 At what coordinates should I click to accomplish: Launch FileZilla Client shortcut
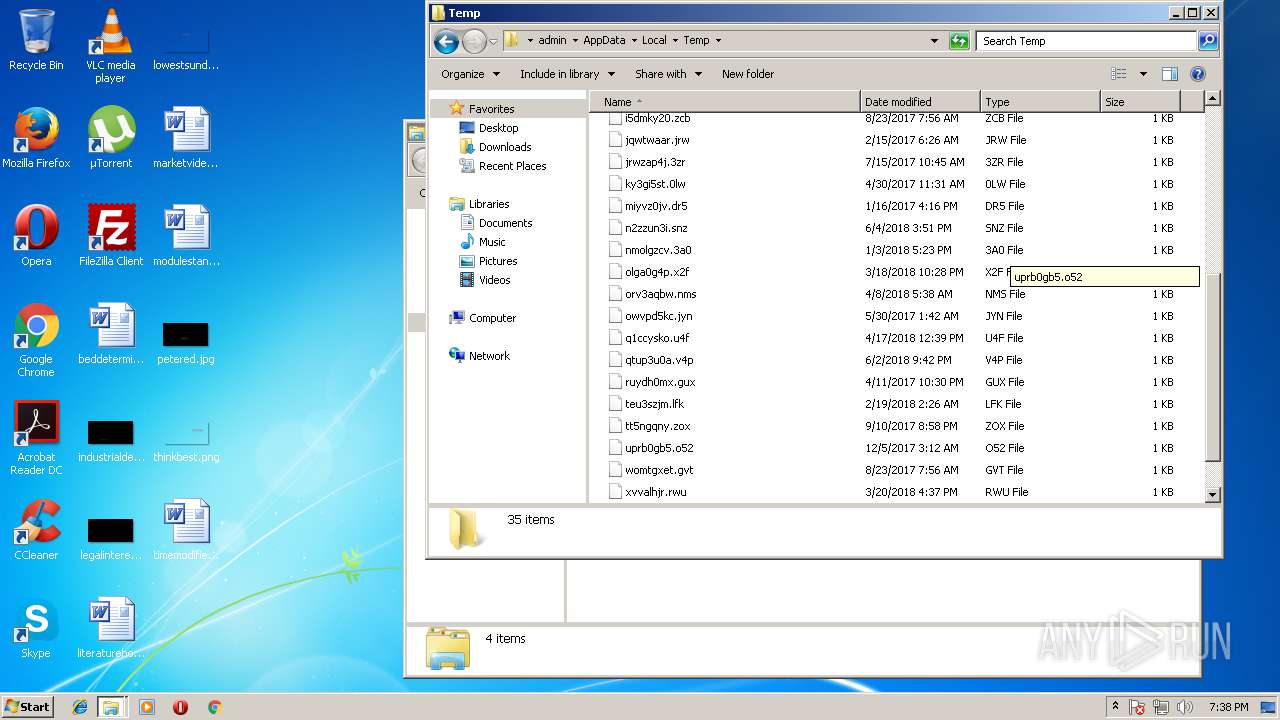click(110, 235)
